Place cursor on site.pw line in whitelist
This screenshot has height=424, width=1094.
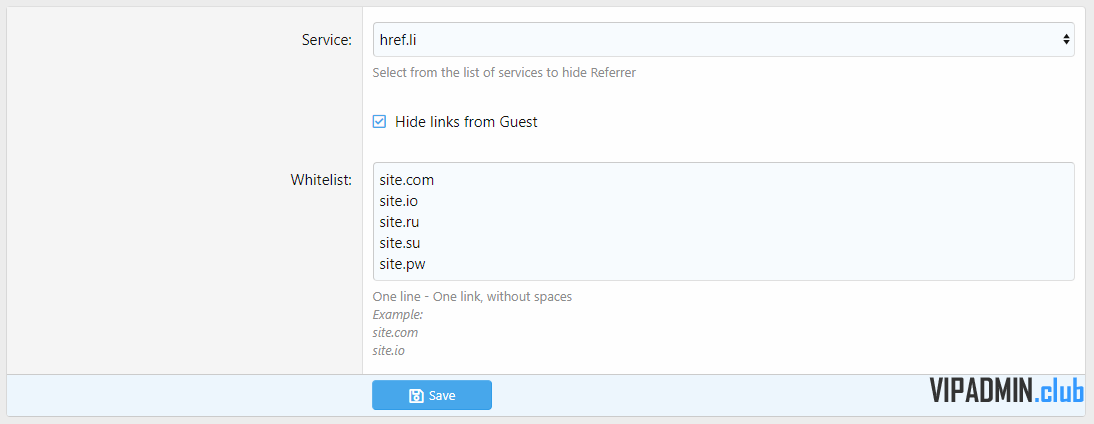click(x=402, y=264)
